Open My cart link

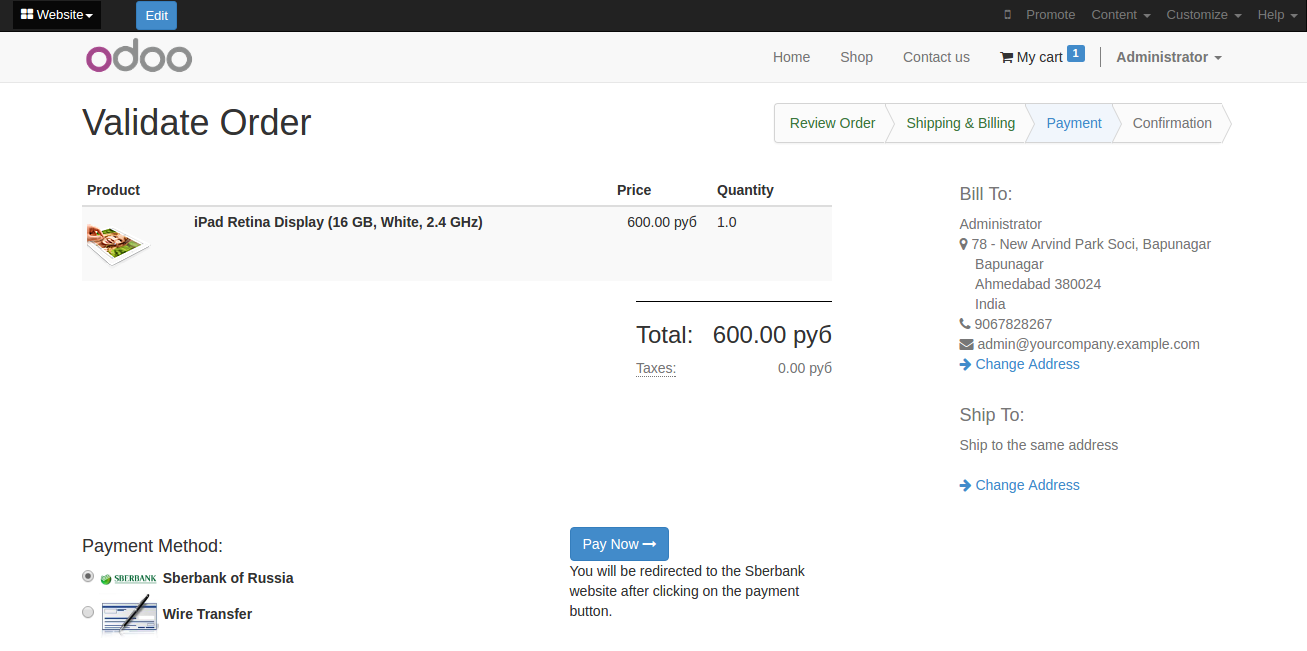1040,57
